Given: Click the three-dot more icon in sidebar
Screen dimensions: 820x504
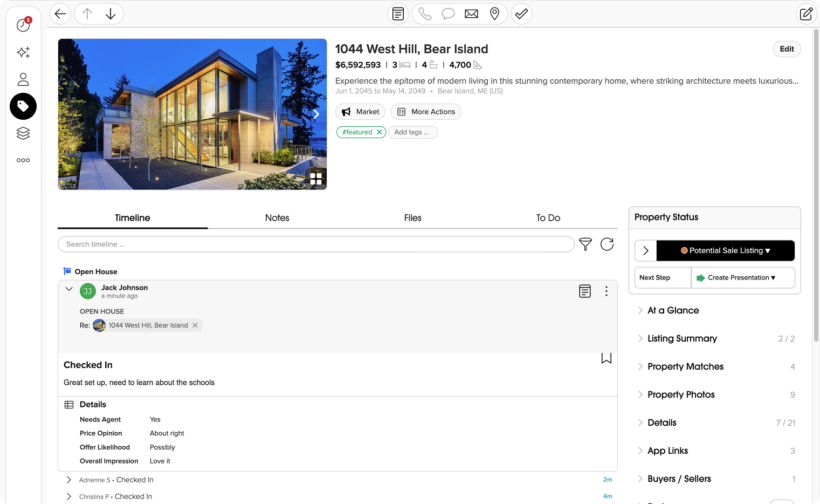Looking at the screenshot, I should [x=23, y=161].
